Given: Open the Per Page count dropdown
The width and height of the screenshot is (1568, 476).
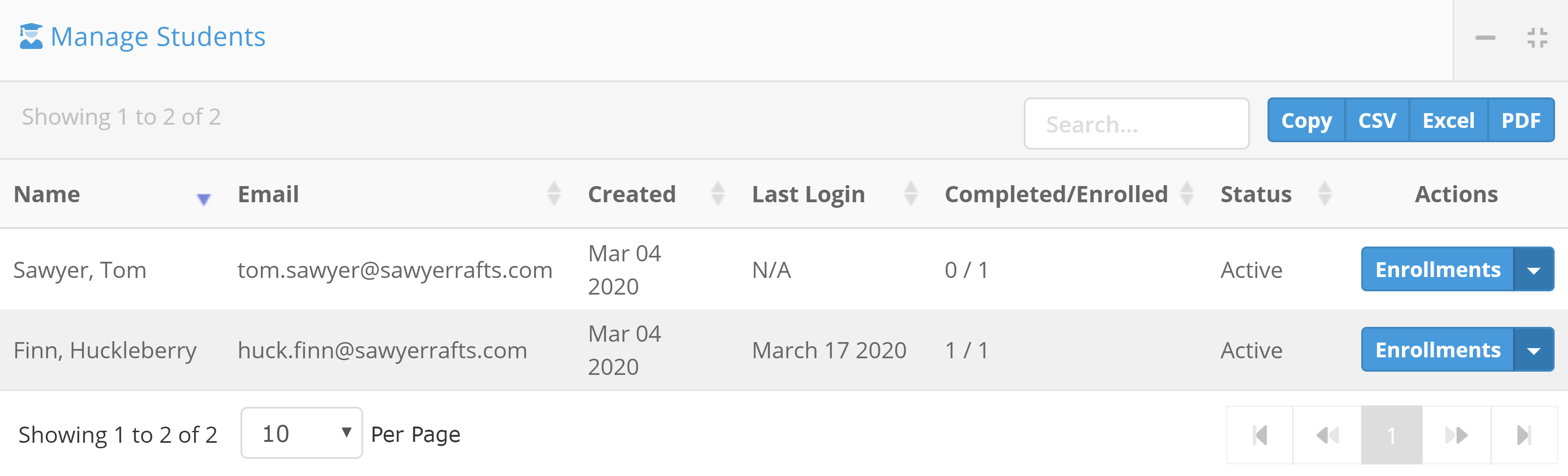Looking at the screenshot, I should point(302,434).
